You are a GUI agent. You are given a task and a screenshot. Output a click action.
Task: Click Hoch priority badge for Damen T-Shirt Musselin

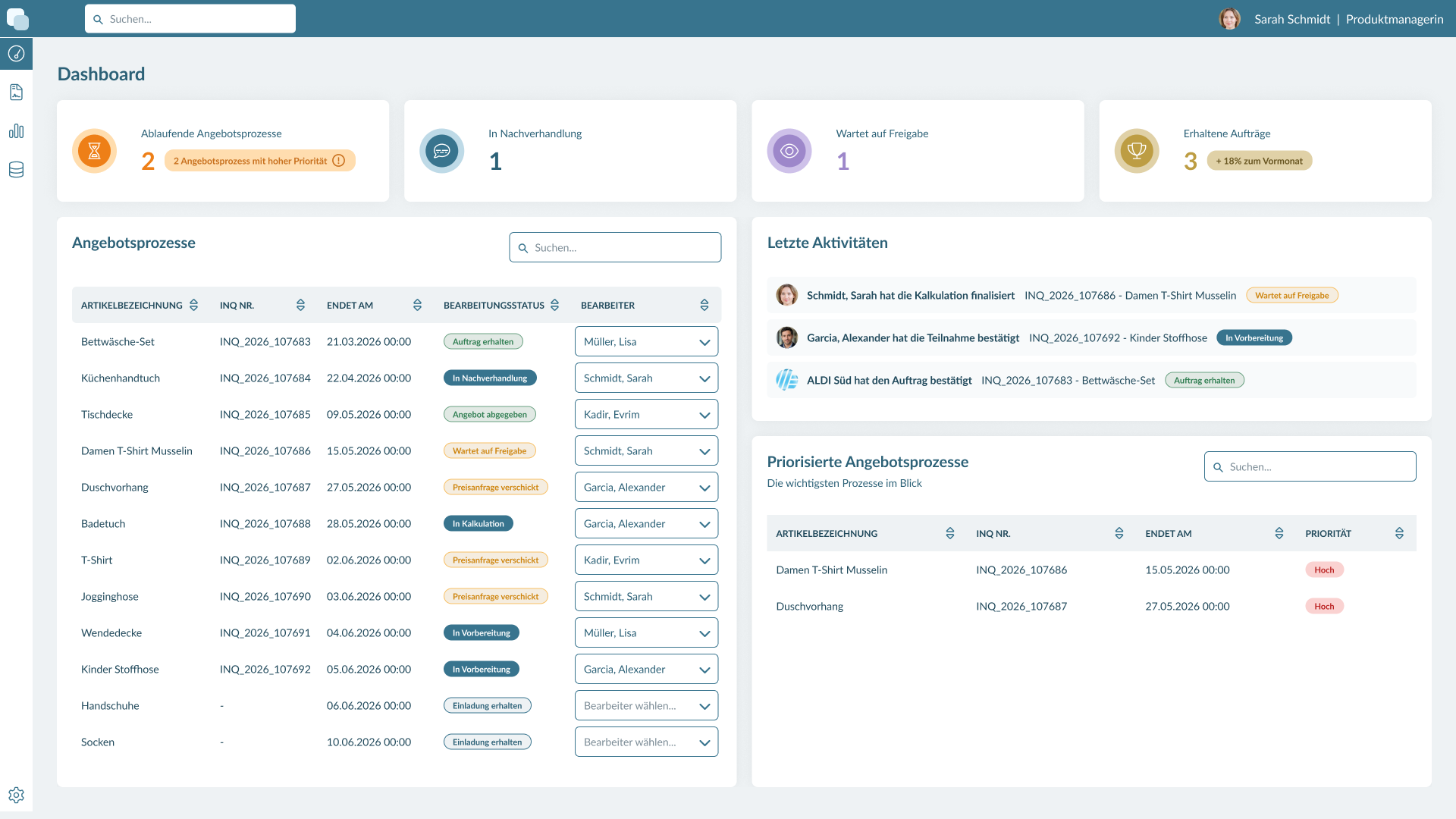pos(1324,570)
